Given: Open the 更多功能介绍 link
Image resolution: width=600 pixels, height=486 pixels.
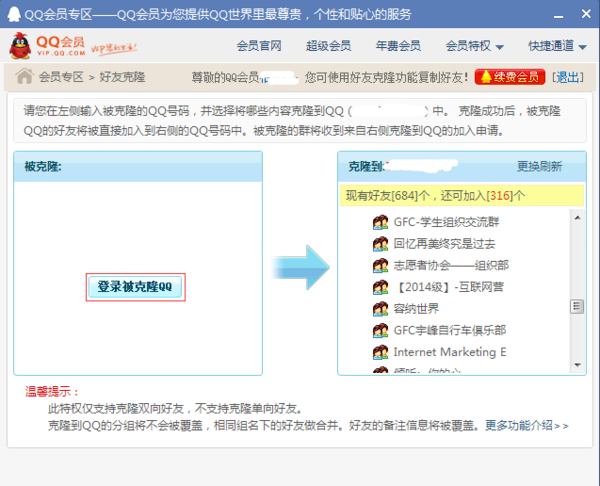Looking at the screenshot, I should coord(526,425).
